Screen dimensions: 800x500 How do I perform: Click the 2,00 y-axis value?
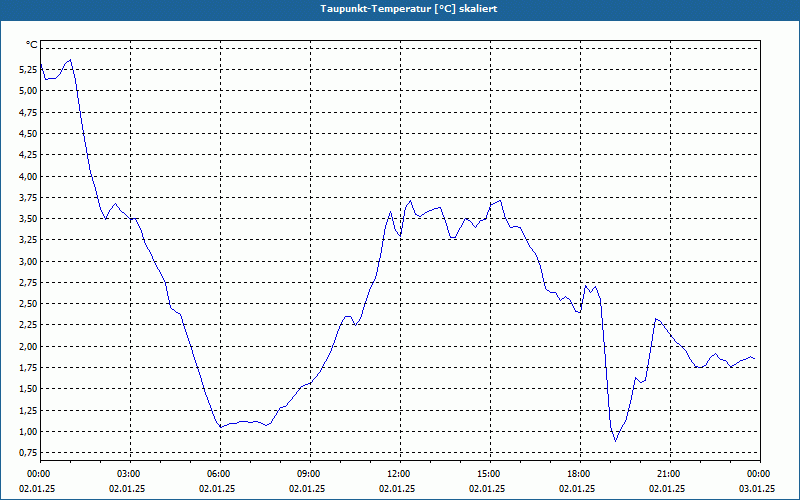point(29,347)
